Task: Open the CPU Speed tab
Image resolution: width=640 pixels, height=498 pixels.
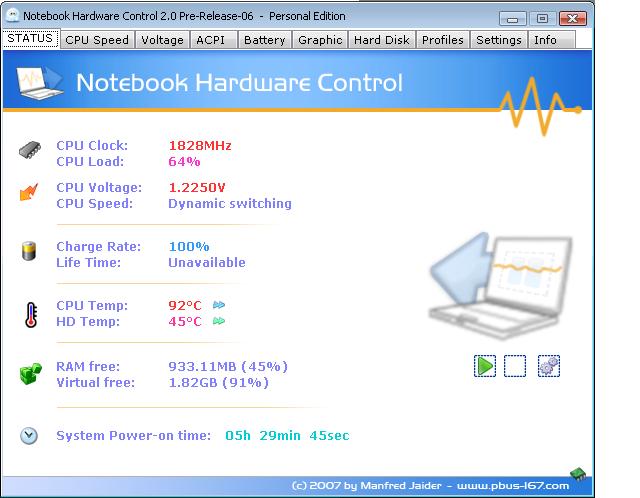Action: (x=97, y=40)
